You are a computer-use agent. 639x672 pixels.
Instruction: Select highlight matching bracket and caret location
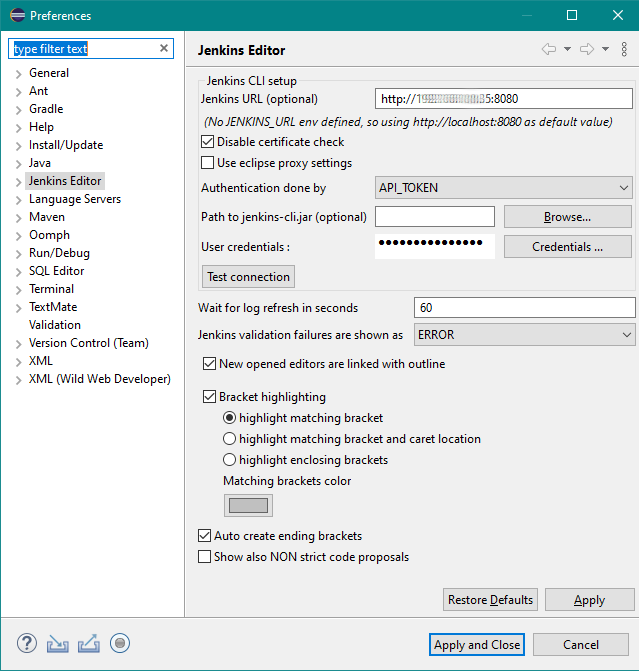(x=230, y=438)
